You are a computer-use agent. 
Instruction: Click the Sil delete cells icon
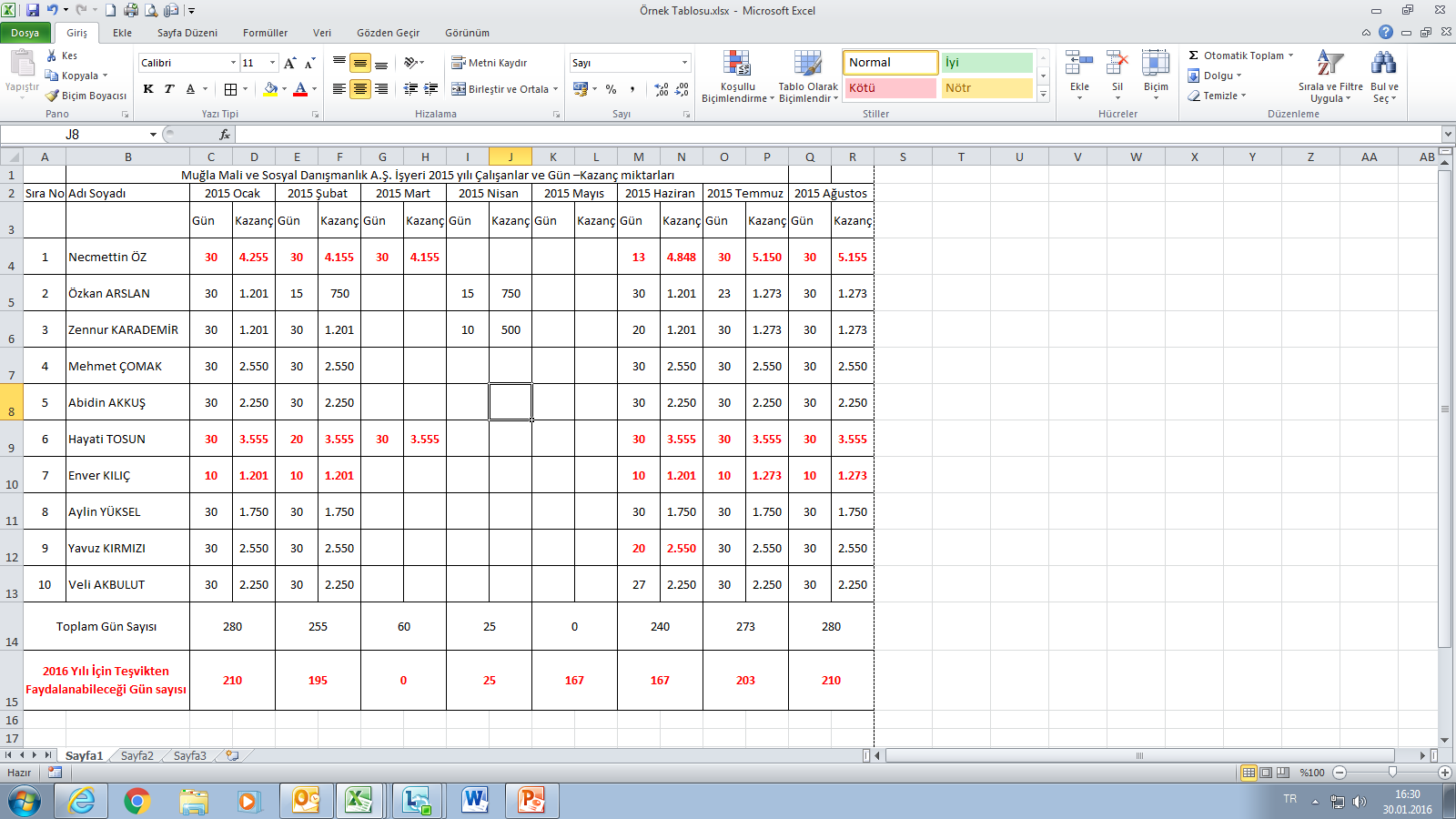tap(1117, 65)
